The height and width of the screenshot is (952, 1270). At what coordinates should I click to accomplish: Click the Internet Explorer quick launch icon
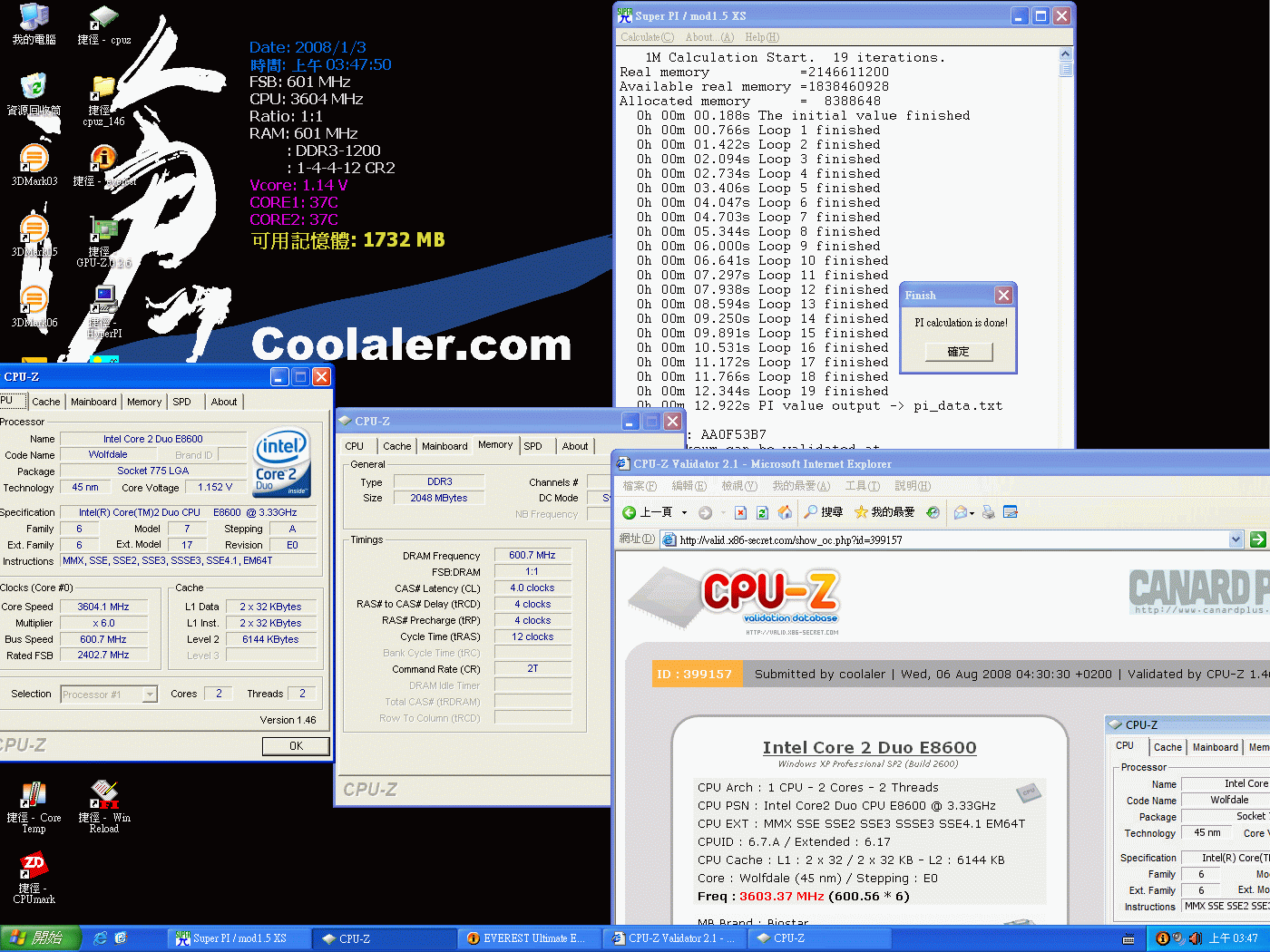tap(100, 938)
